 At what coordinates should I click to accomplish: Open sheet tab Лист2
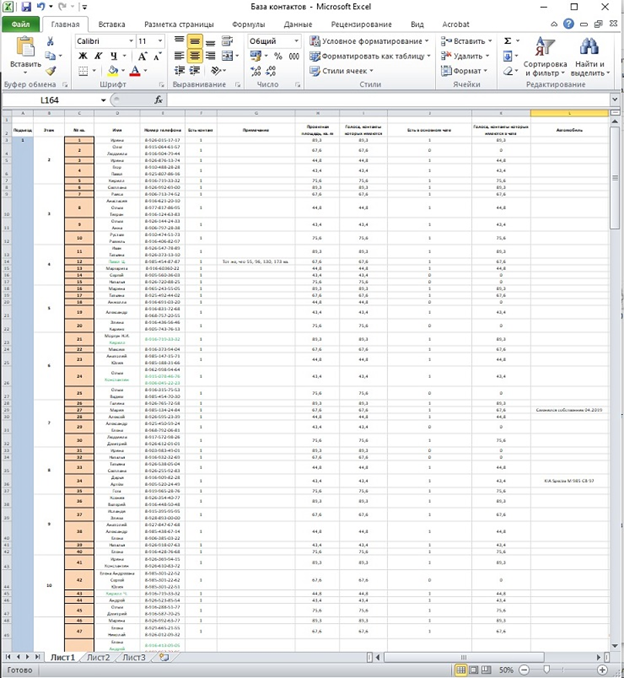click(99, 657)
